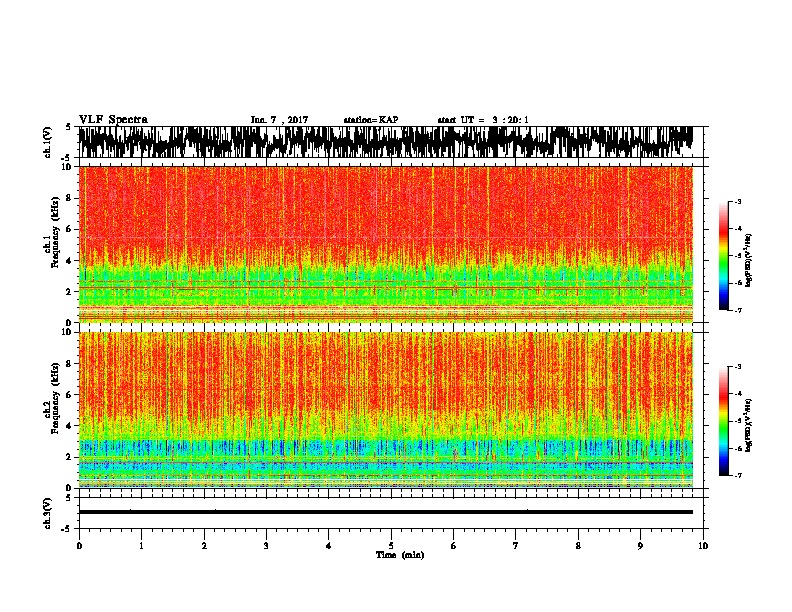Click the "-7" label on ch.2 color scale
Screen dimensions: 792x612
tap(737, 475)
